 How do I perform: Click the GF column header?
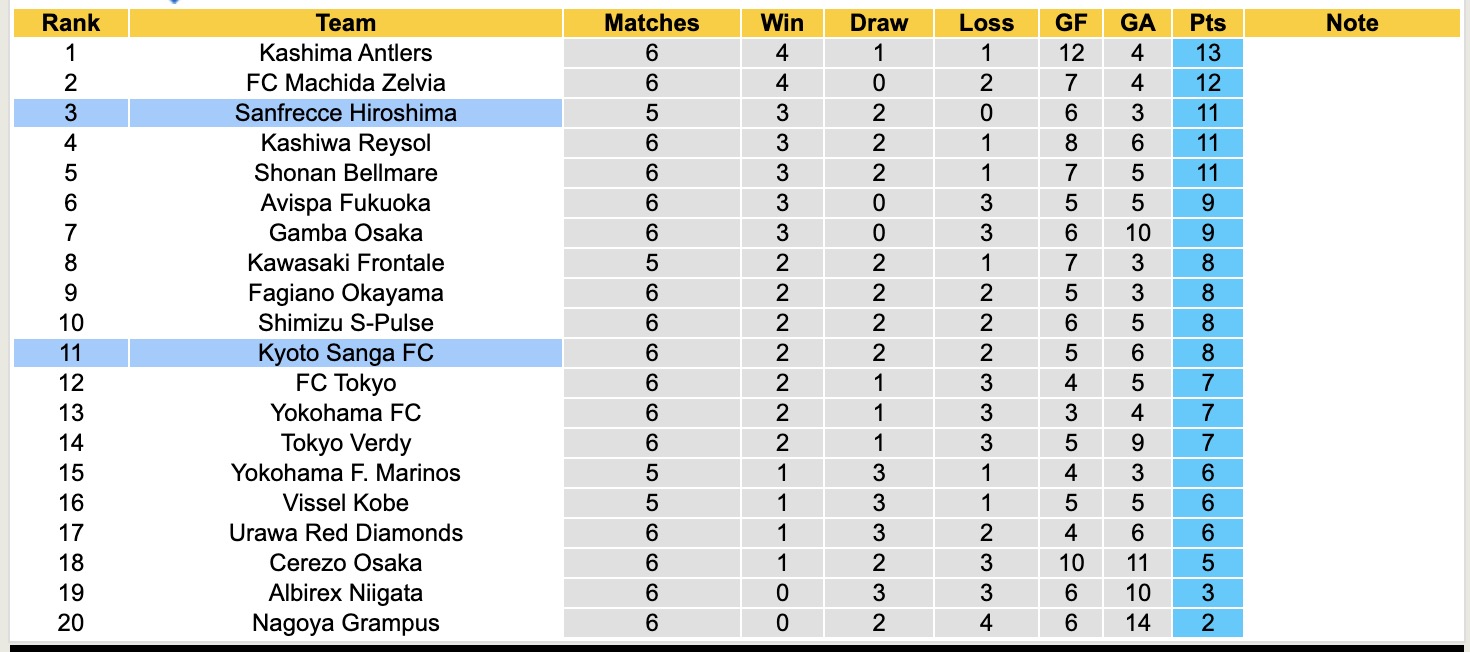tap(1071, 23)
